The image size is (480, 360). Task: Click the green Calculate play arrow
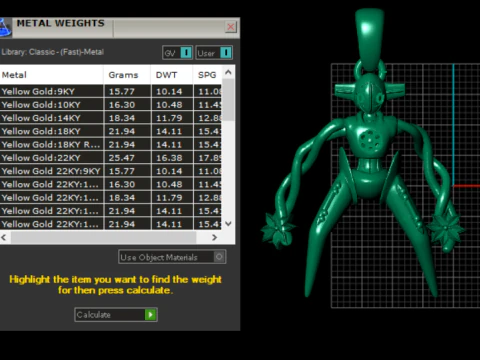pyautogui.click(x=150, y=315)
